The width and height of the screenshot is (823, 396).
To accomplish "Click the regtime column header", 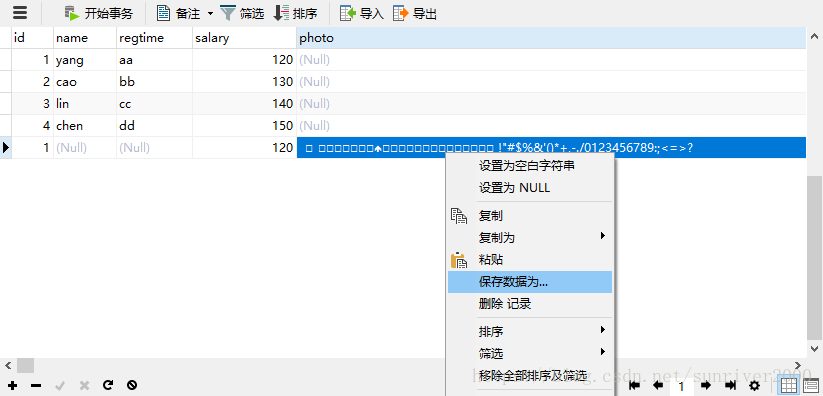I will [154, 38].
